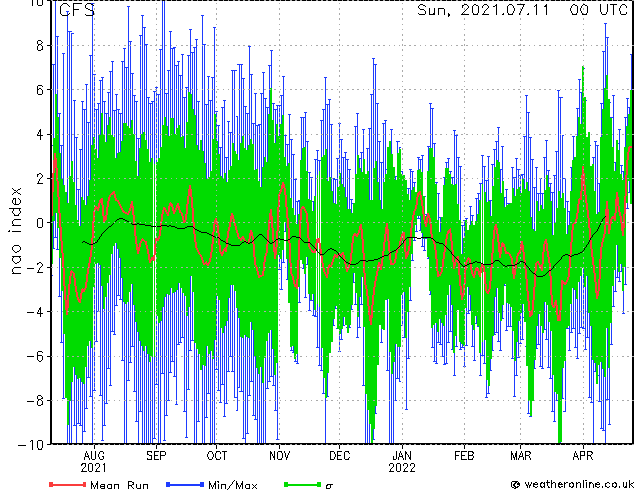The height and width of the screenshot is (490, 634).
Task: Click the y-axis value 0
Action: pos(40,223)
